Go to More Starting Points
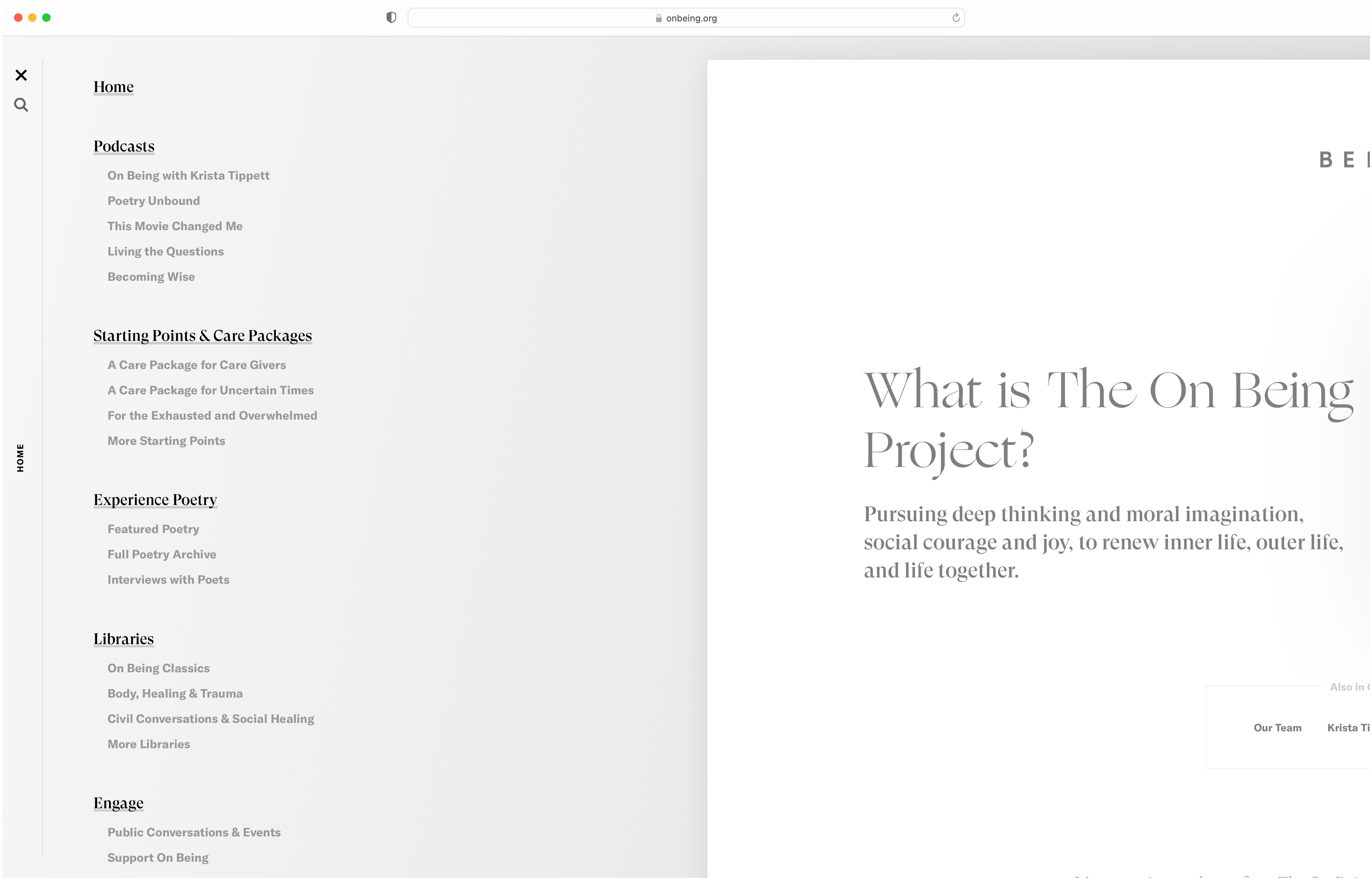This screenshot has width=1372, height=880. [166, 441]
